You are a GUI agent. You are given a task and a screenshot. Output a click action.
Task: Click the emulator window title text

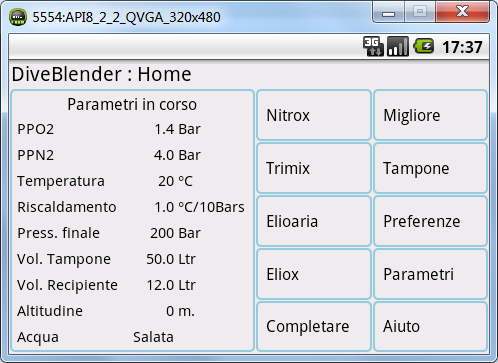coord(126,17)
